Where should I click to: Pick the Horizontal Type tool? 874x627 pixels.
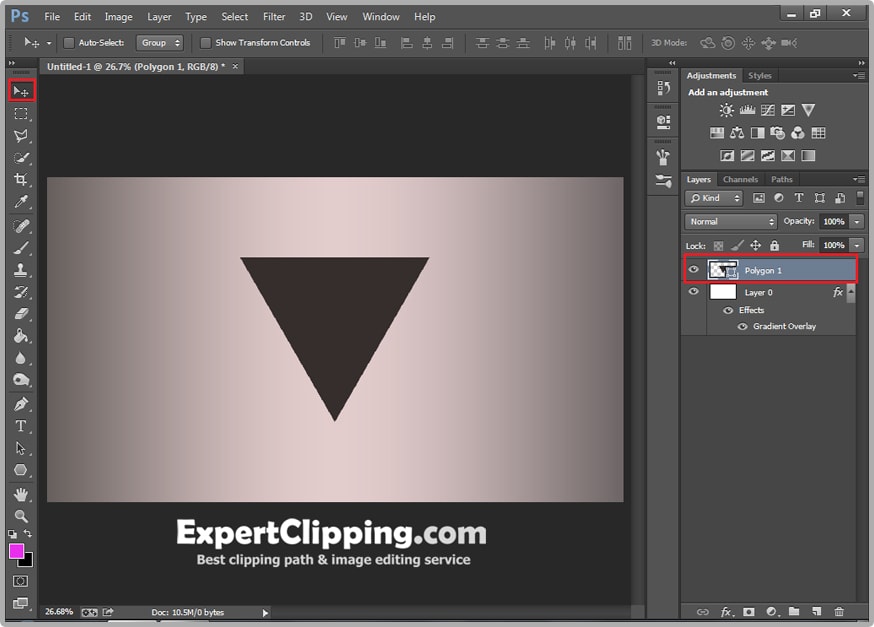click(x=20, y=426)
